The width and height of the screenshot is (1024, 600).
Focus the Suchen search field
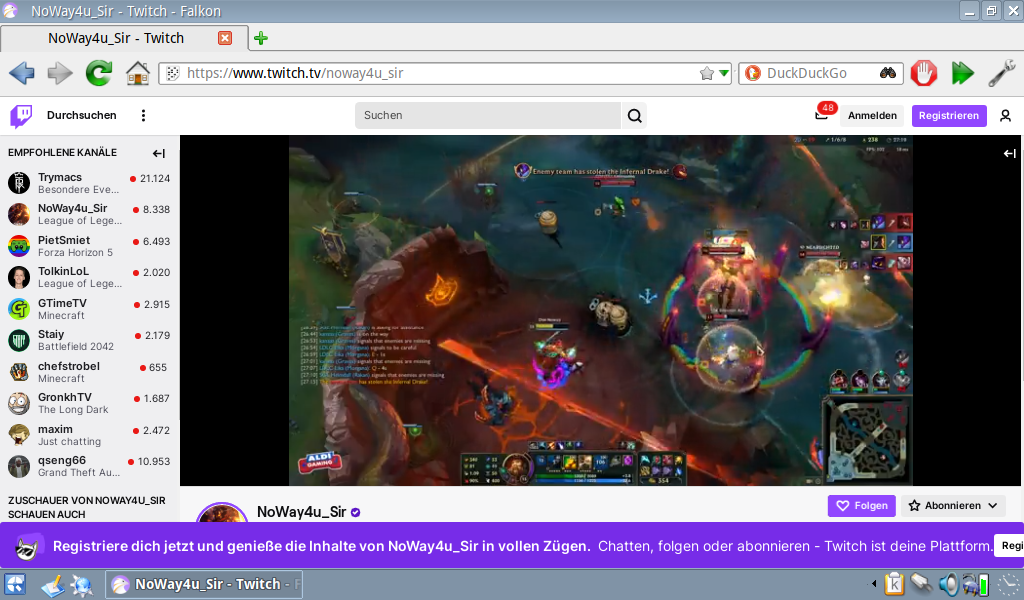(x=488, y=116)
